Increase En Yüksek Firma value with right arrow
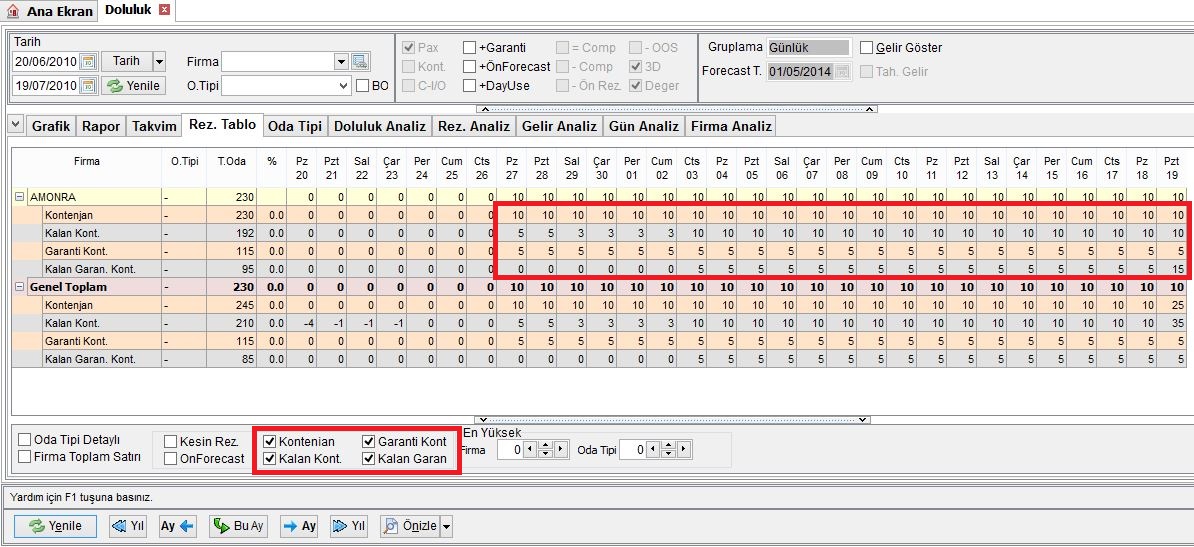Image resolution: width=1194 pixels, height=547 pixels. (x=560, y=449)
